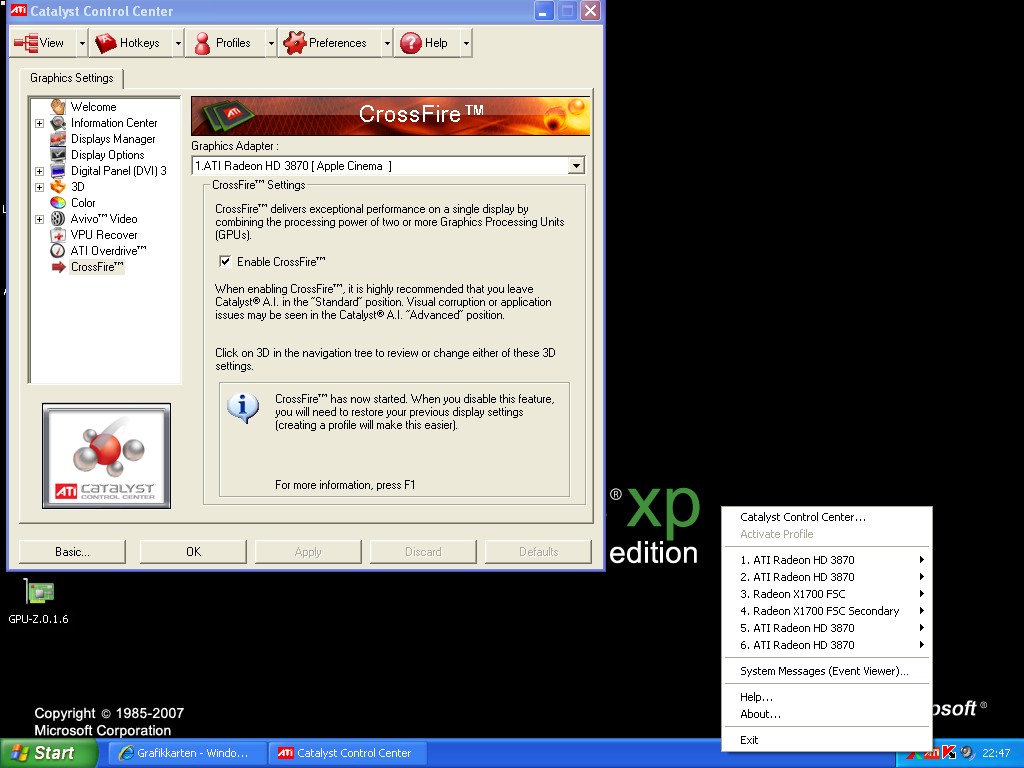
Task: Choose Exit in tray context menu
Action: point(826,740)
